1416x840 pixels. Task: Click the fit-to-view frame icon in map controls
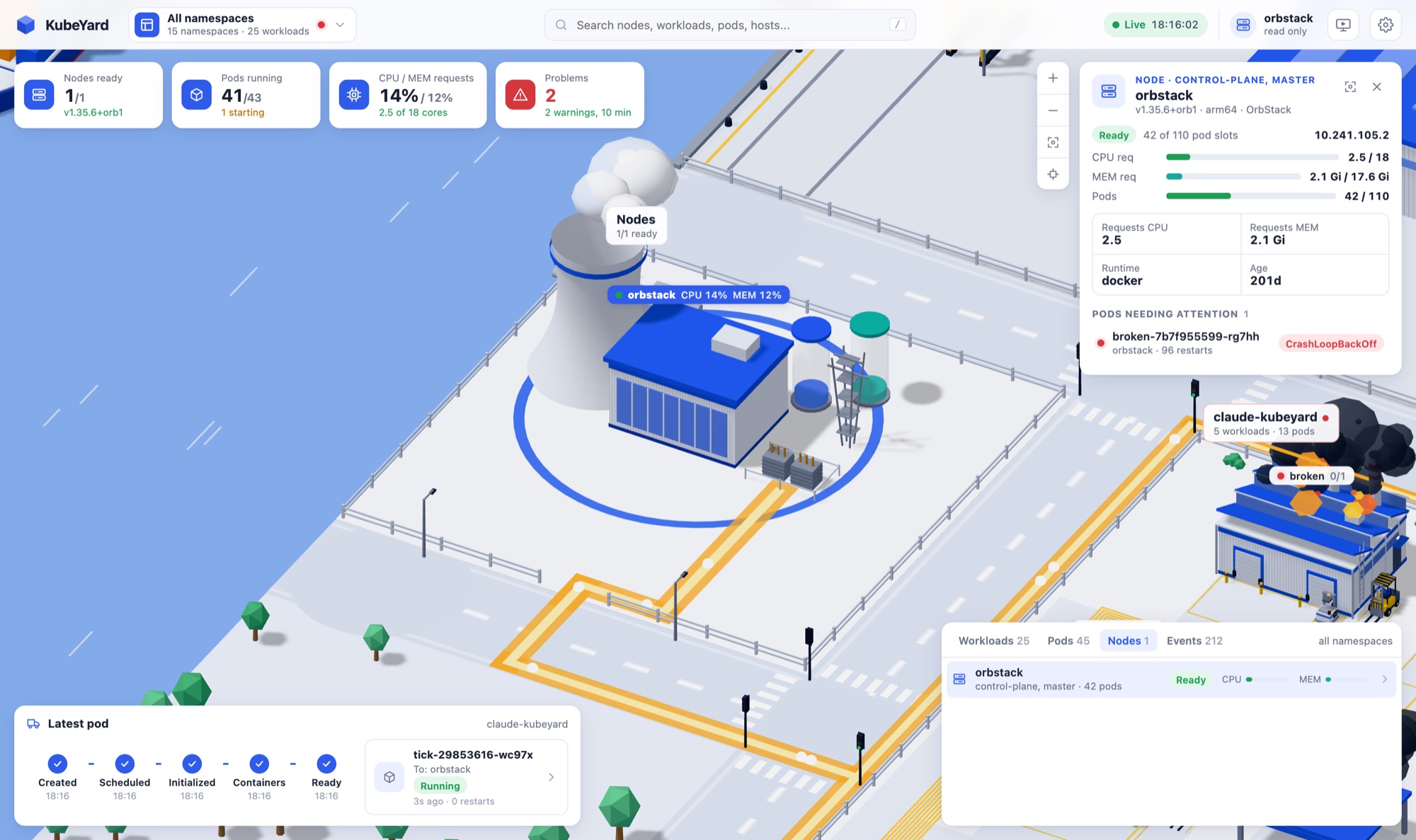pos(1053,143)
